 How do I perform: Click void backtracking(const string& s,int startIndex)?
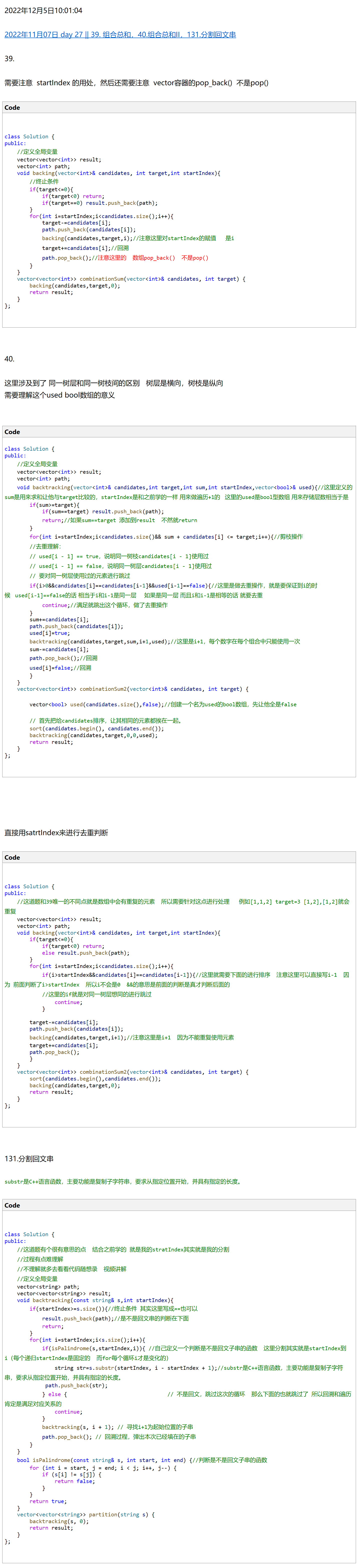[x=95, y=1300]
